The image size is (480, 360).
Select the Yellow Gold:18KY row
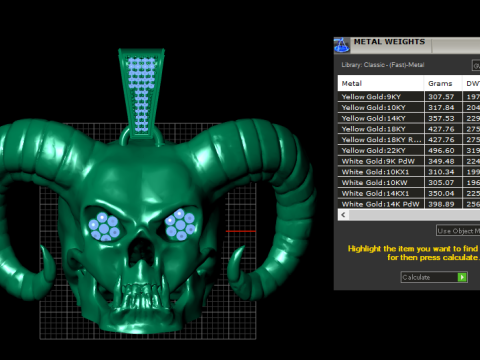point(409,129)
